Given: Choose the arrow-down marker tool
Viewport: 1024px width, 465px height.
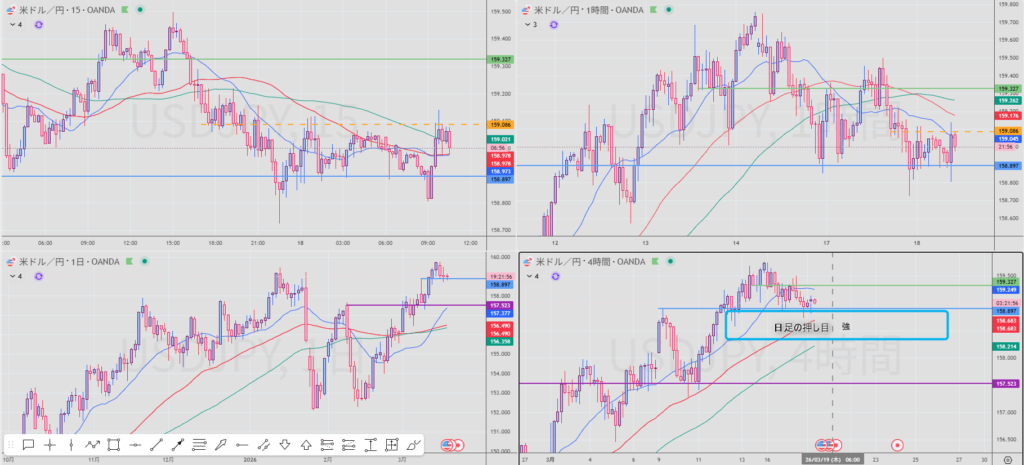Looking at the screenshot, I should 285,444.
